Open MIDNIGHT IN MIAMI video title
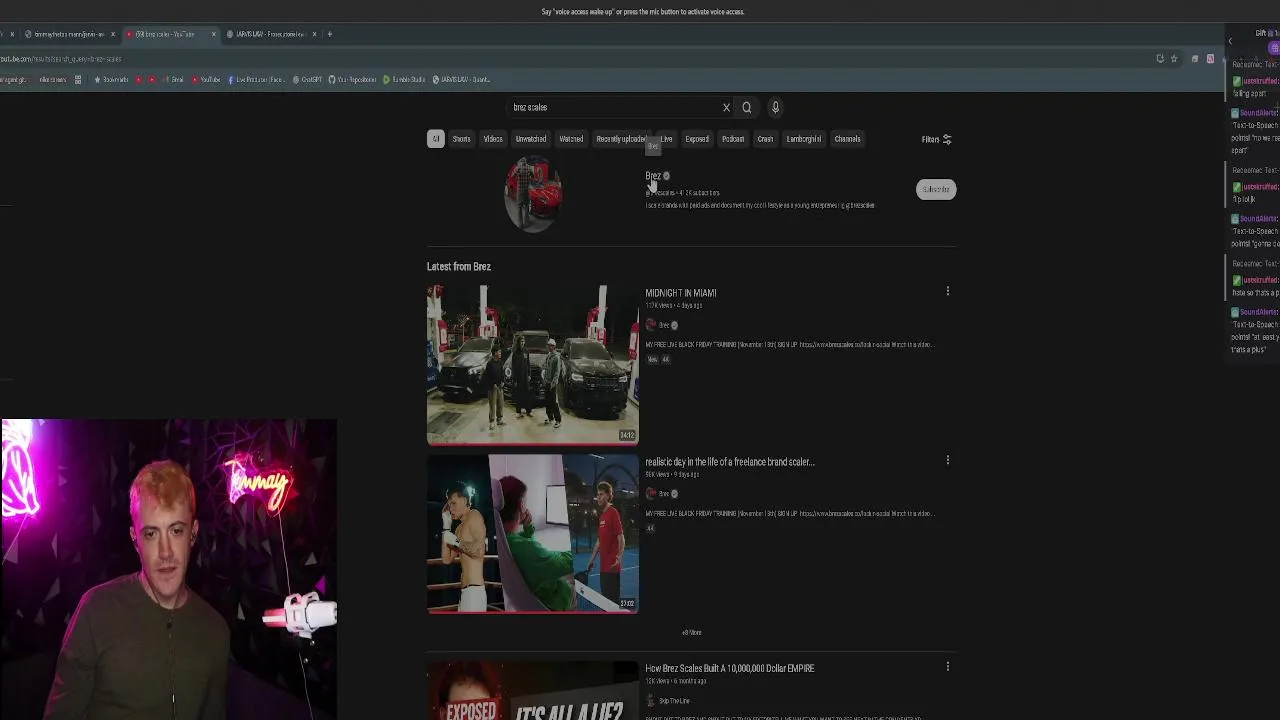Screen dimensions: 1280x720 pos(681,293)
